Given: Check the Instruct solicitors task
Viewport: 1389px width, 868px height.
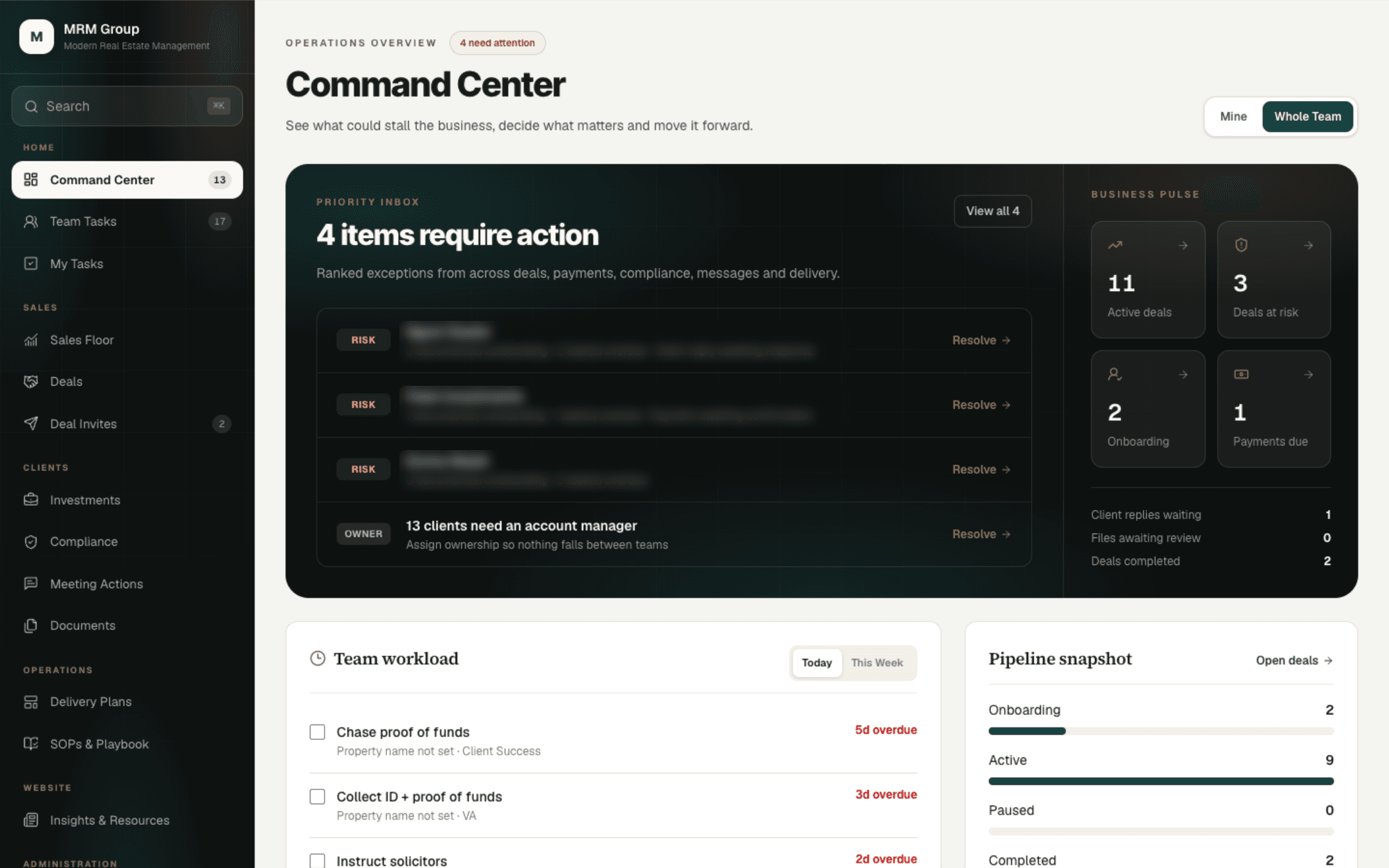Looking at the screenshot, I should pyautogui.click(x=318, y=860).
